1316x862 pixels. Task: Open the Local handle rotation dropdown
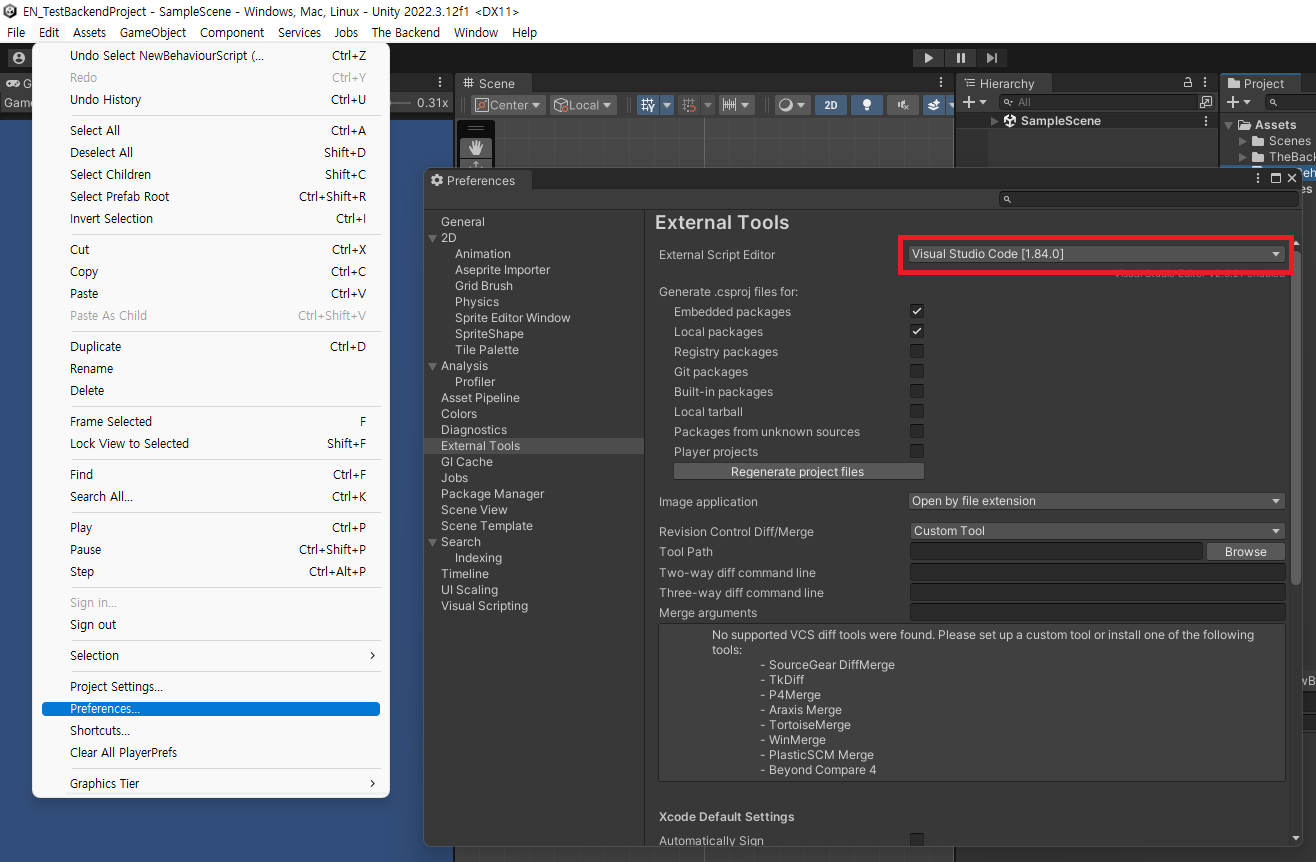tap(583, 105)
